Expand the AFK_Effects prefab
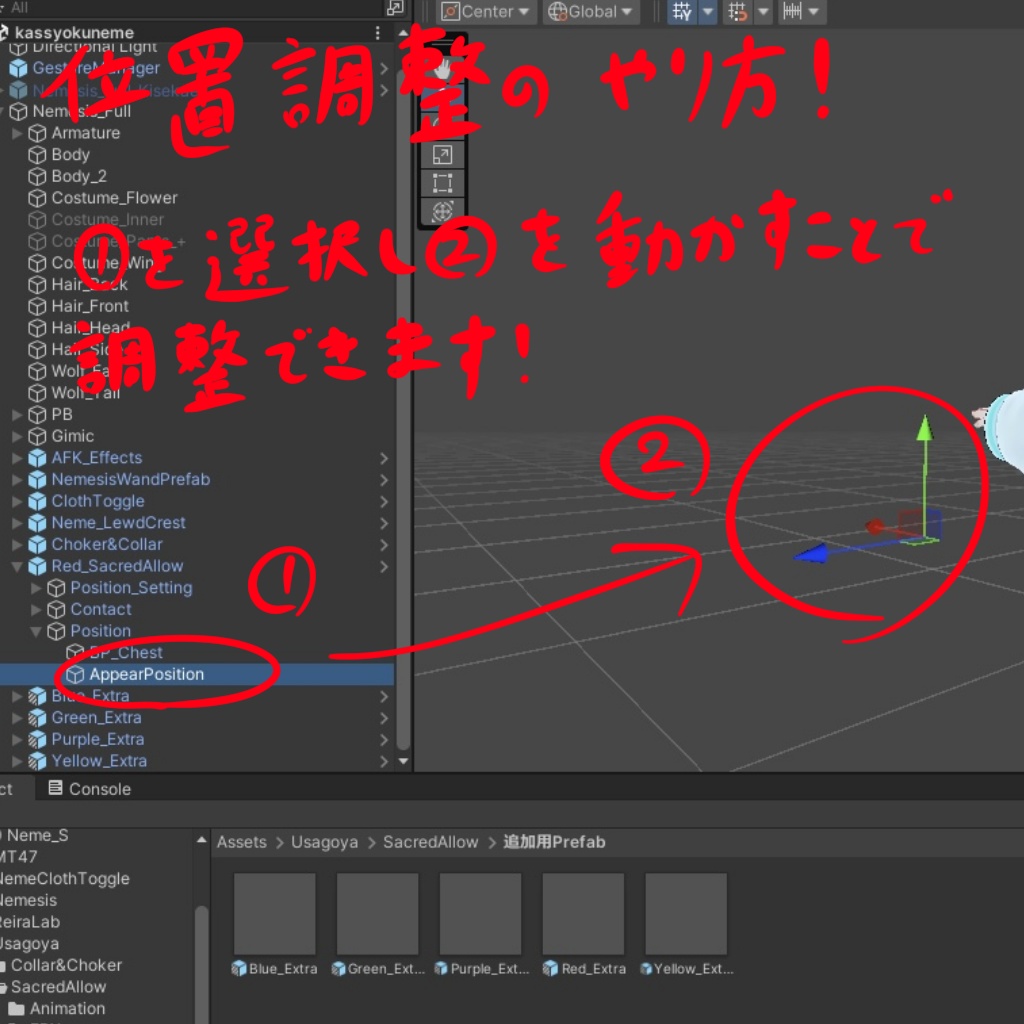The width and height of the screenshot is (1024, 1024). pos(17,458)
